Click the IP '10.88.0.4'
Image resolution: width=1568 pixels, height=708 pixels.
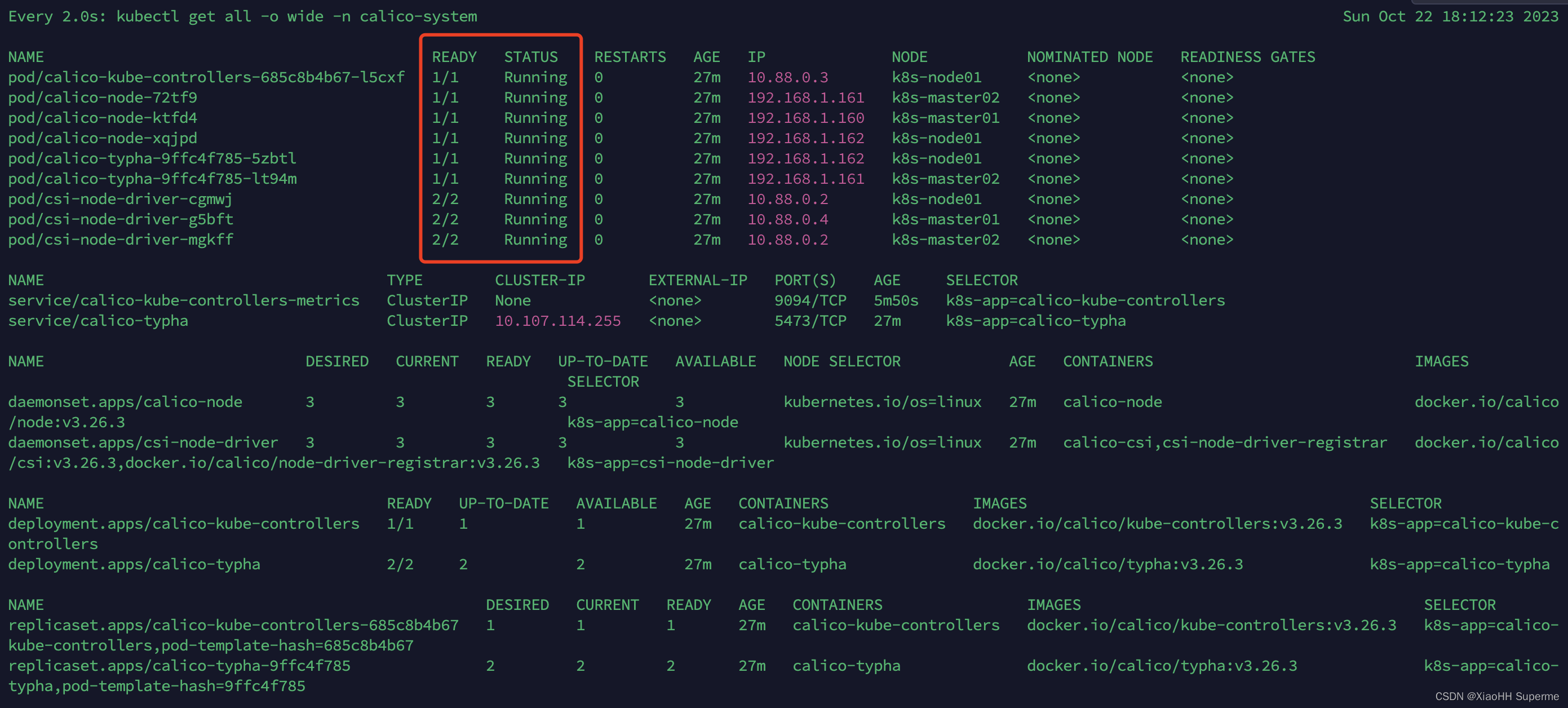tap(787, 219)
